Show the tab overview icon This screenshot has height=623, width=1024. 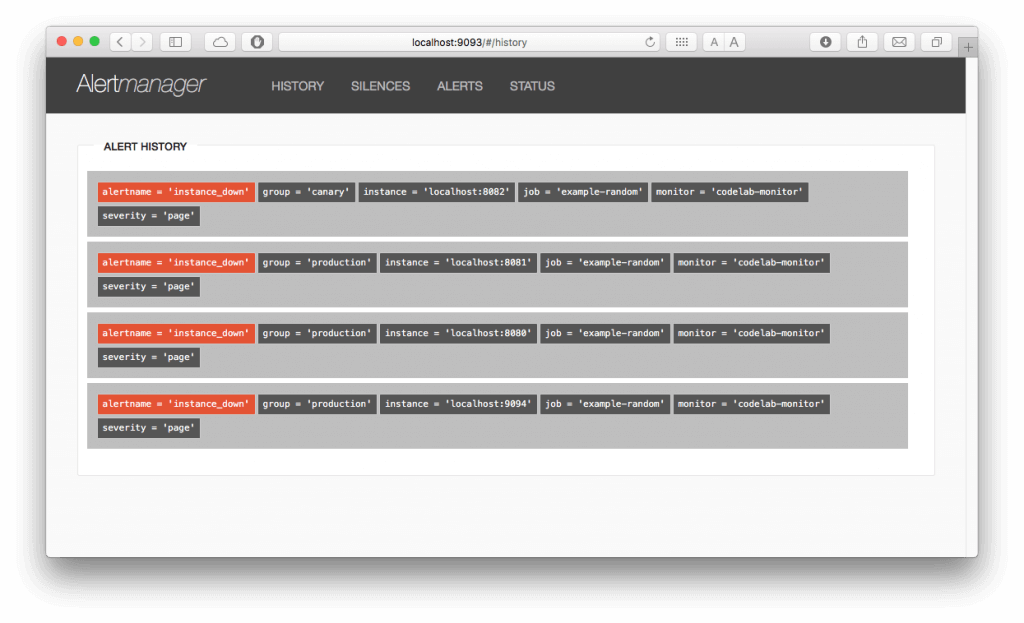tap(936, 41)
